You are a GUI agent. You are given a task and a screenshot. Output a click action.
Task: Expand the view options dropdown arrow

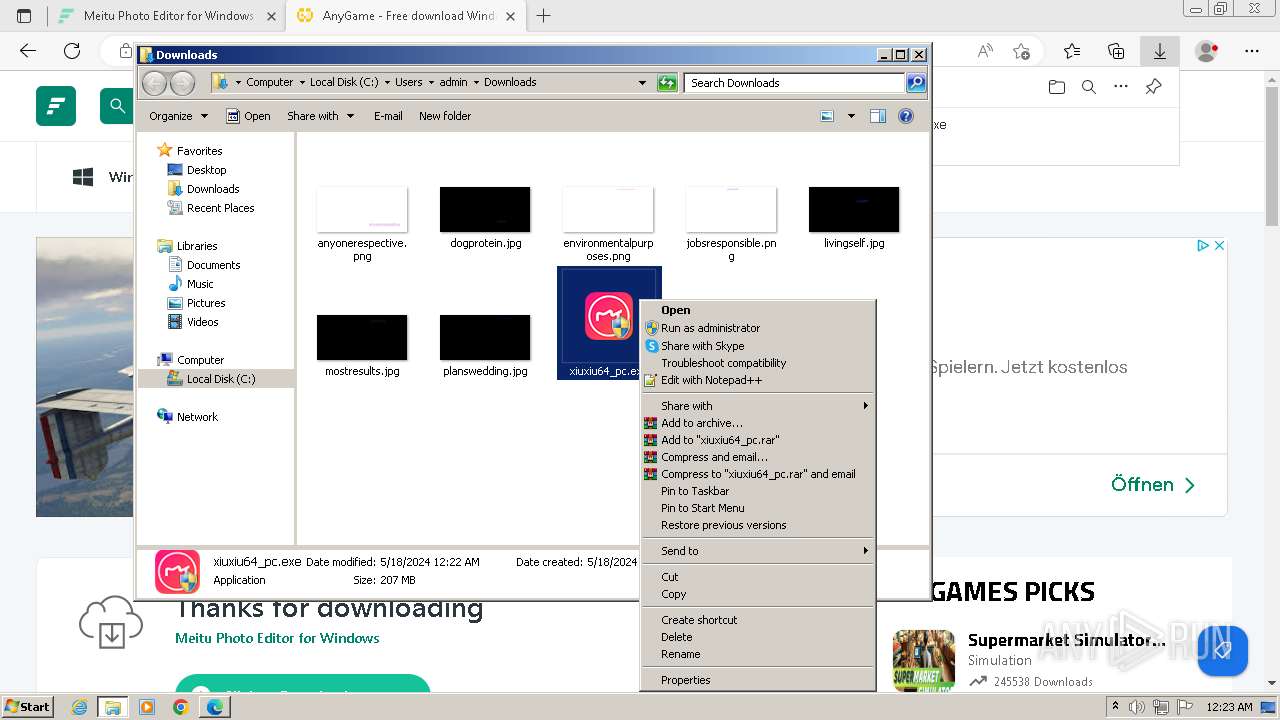coord(851,116)
